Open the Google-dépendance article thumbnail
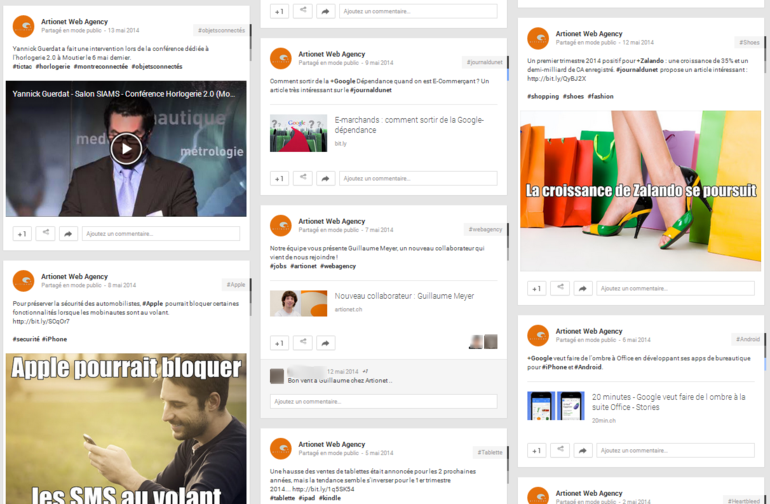The height and width of the screenshot is (504, 770). coord(298,133)
